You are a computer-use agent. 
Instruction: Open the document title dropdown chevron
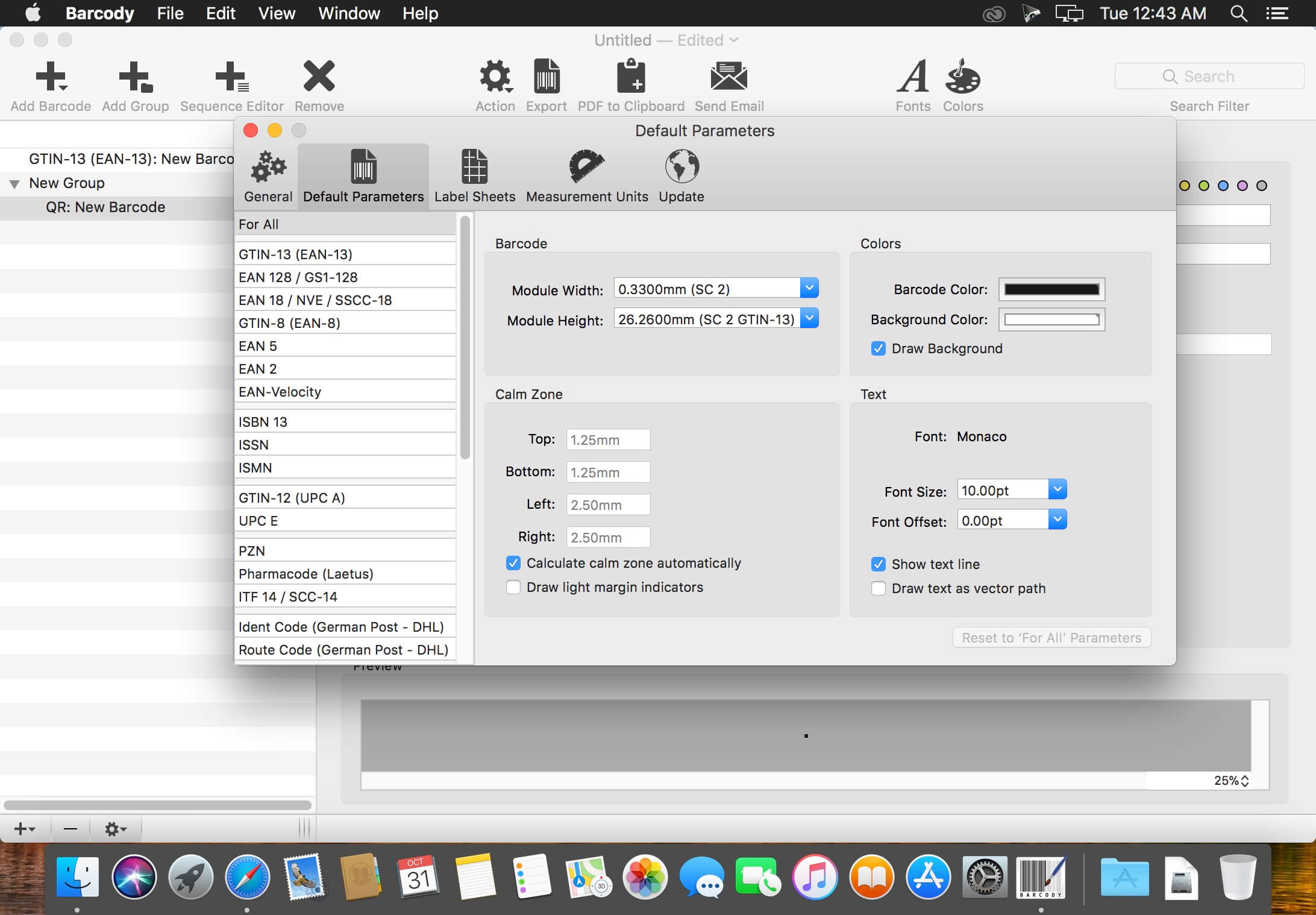tap(734, 40)
